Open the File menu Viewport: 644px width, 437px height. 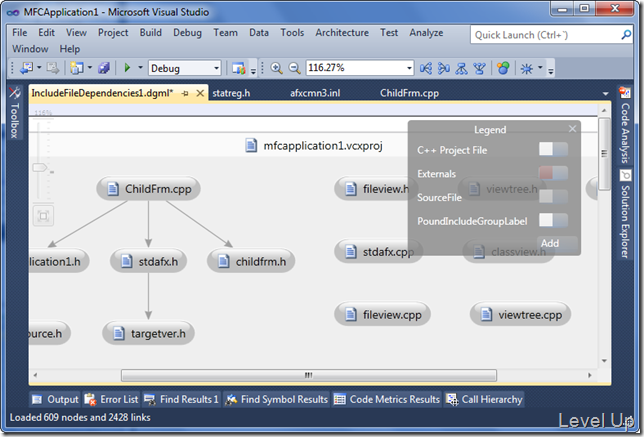[19, 32]
